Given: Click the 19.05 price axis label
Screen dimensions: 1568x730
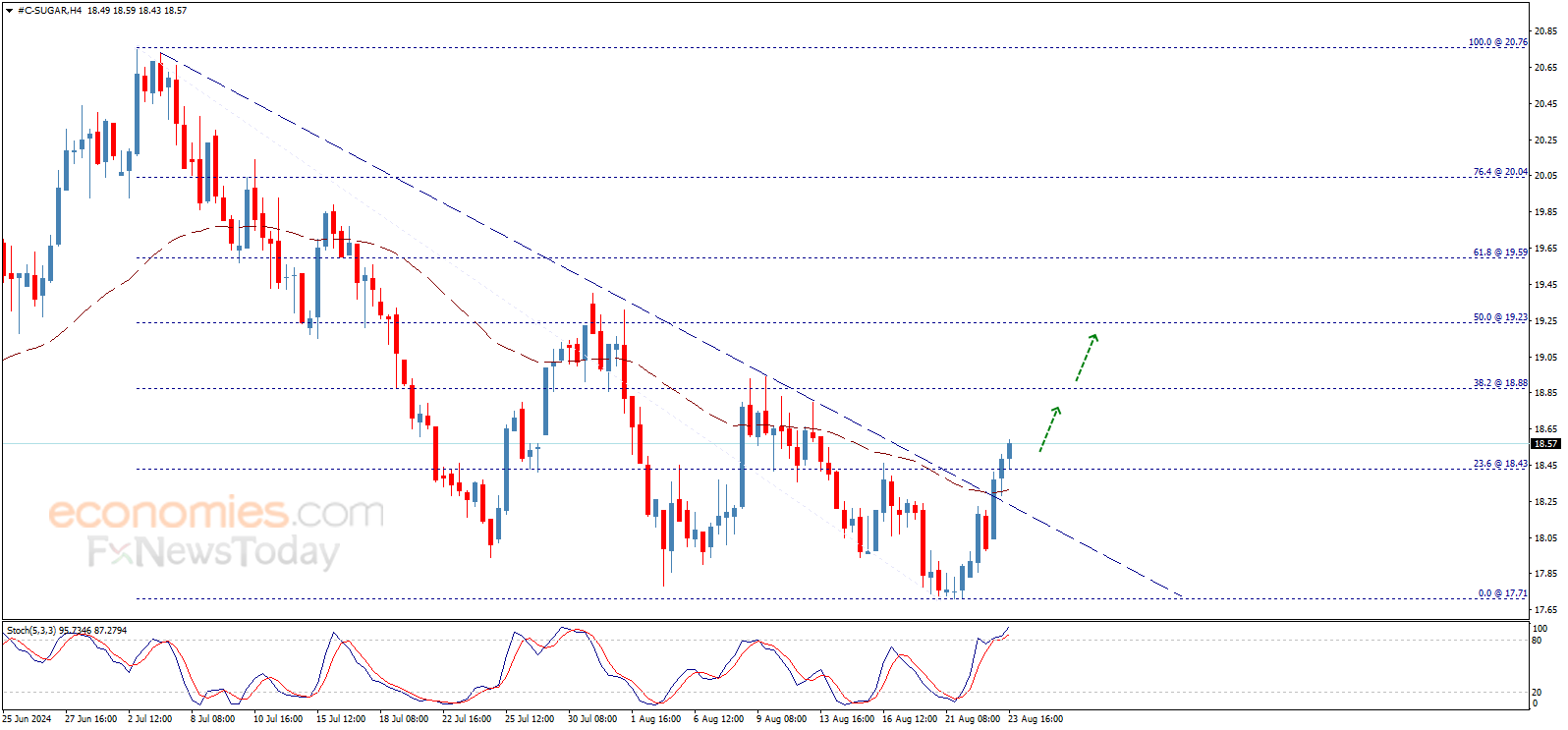Looking at the screenshot, I should pyautogui.click(x=1545, y=358).
